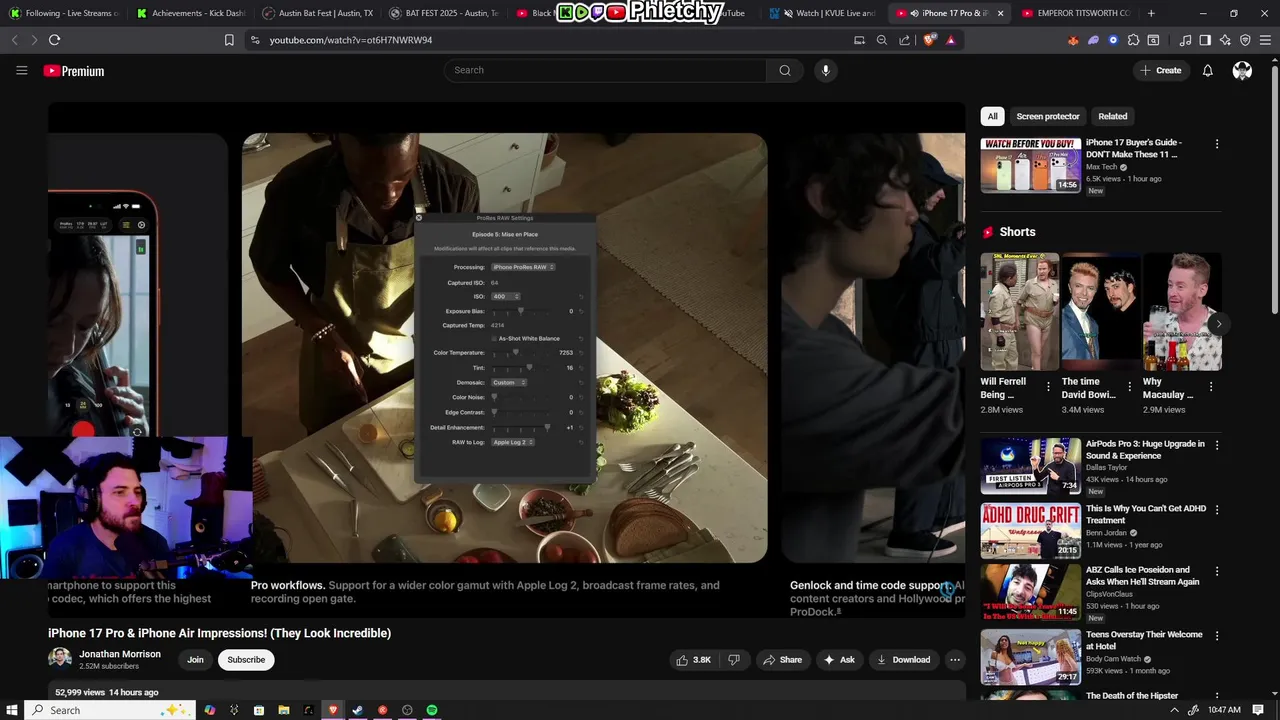Click the browser address bar URL

click(351, 40)
